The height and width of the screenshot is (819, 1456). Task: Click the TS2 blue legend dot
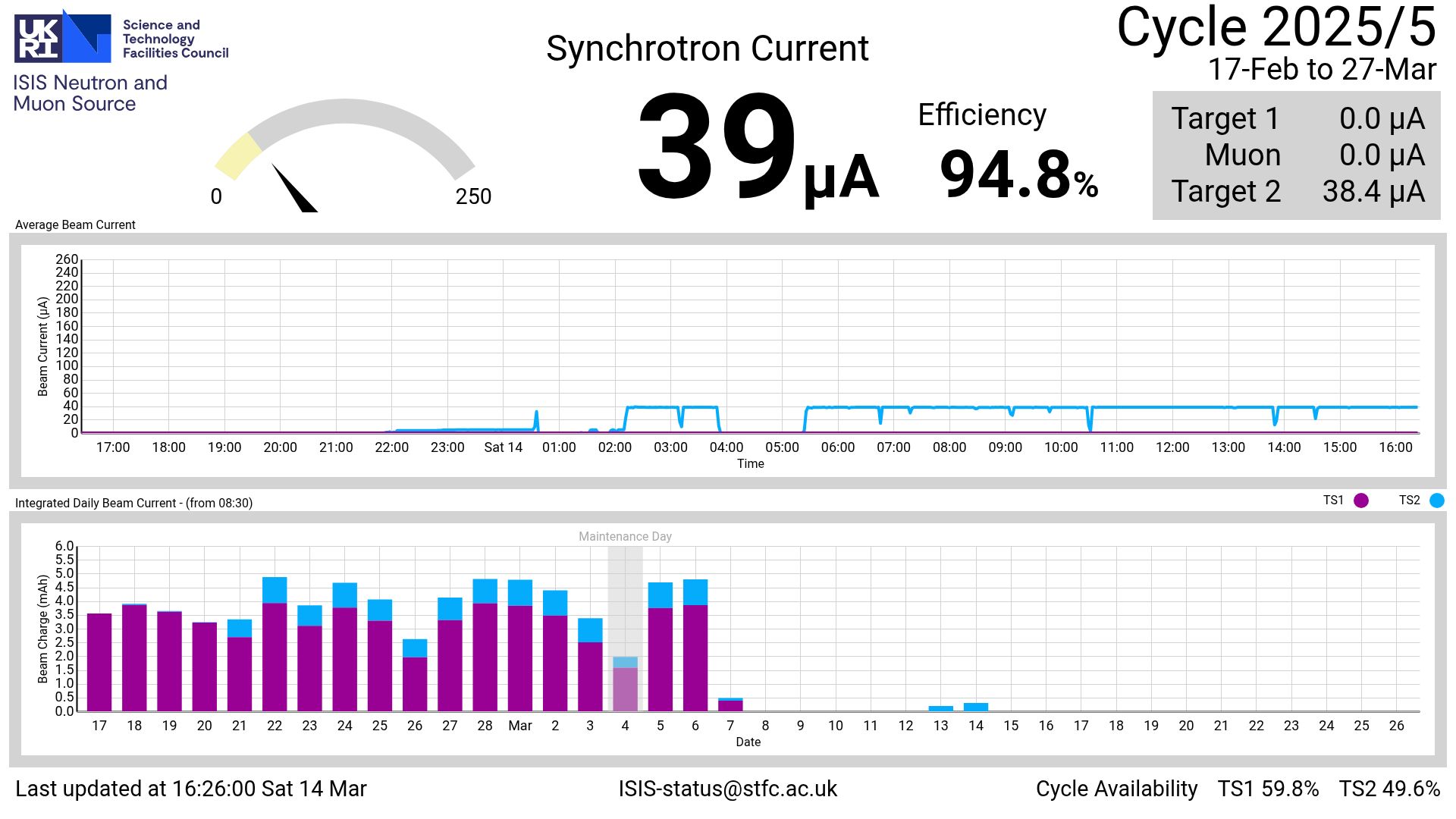coord(1436,500)
